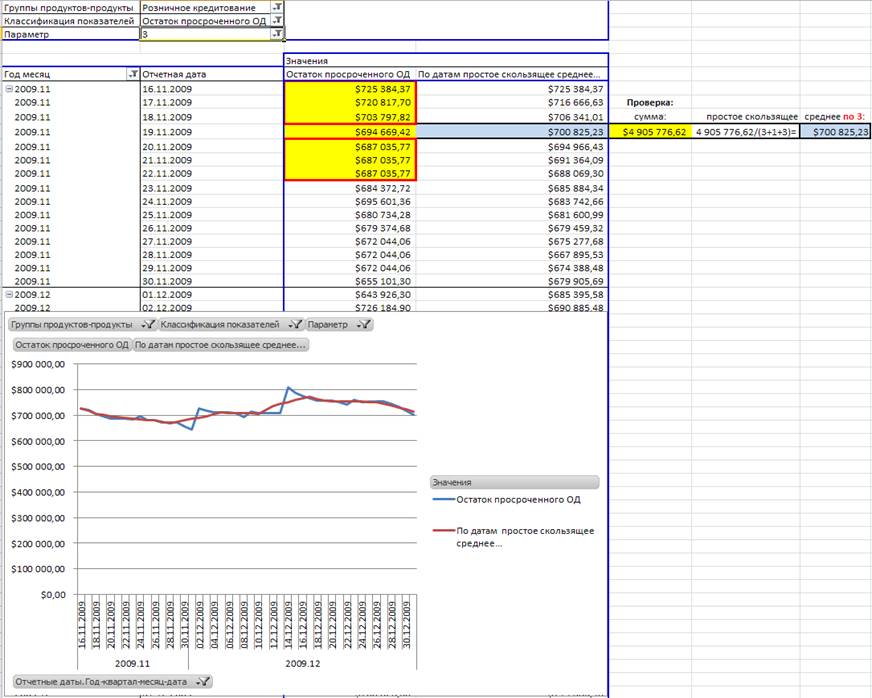This screenshot has height=698, width=872.
Task: Select formula text cell 4 905 776,62/(3+1+3)=
Action: coord(746,132)
